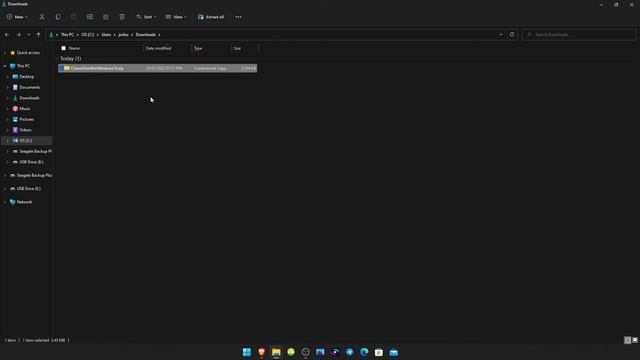640x360 pixels.
Task: Open the New dropdown menu
Action: point(17,17)
